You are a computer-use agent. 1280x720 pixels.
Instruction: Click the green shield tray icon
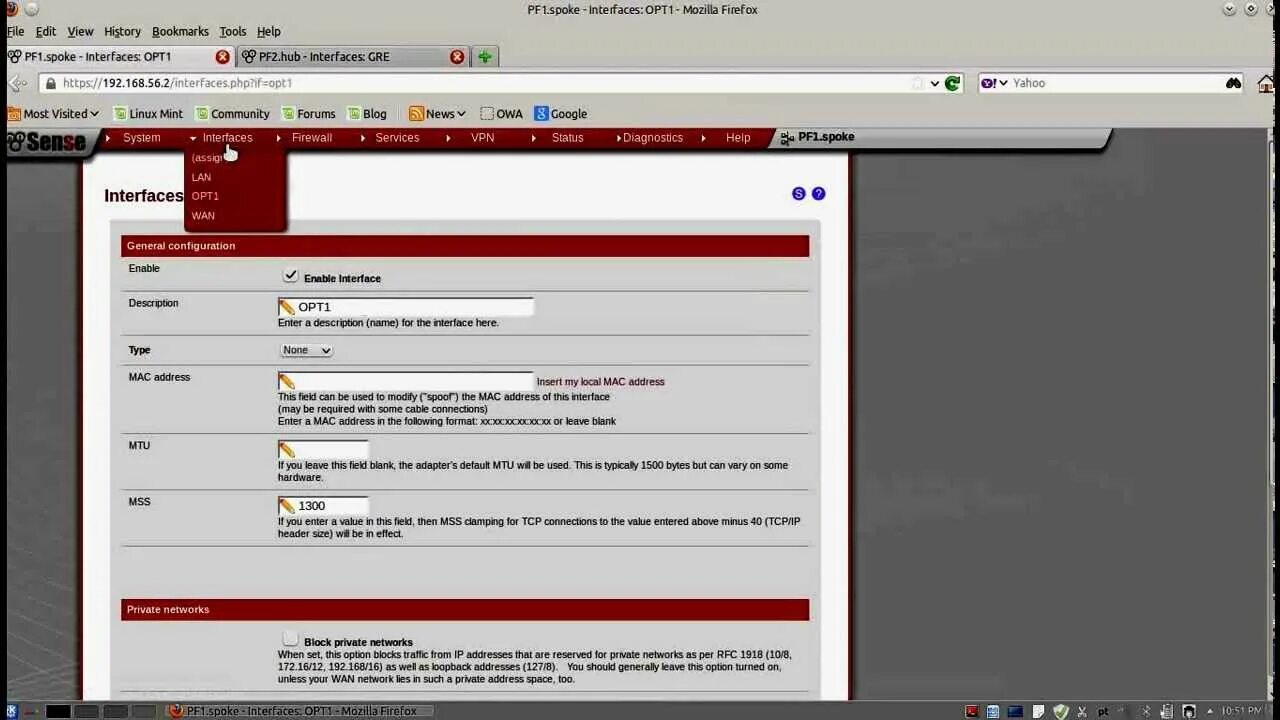1061,712
